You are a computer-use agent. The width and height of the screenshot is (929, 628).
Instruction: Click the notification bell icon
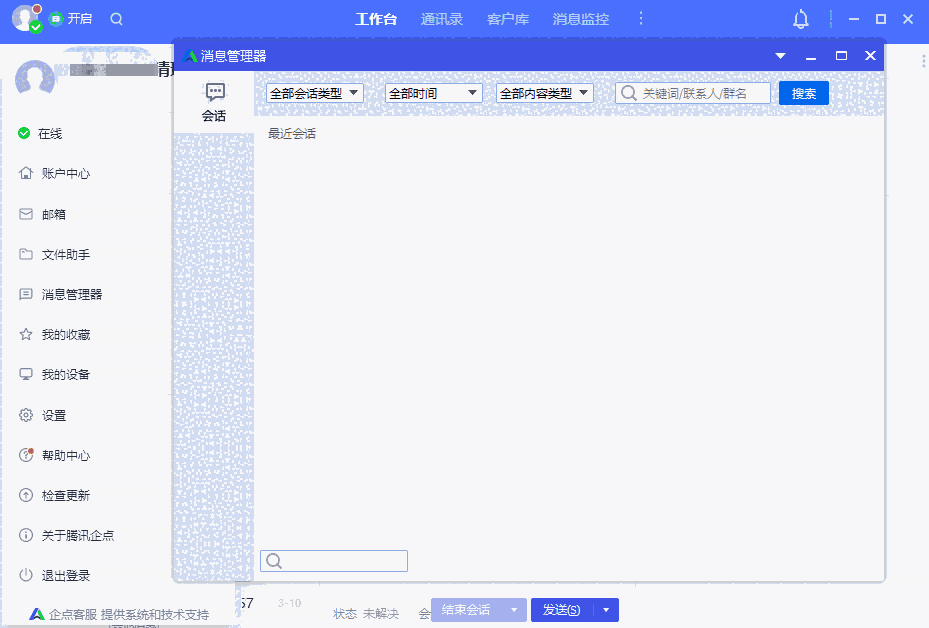(x=800, y=19)
